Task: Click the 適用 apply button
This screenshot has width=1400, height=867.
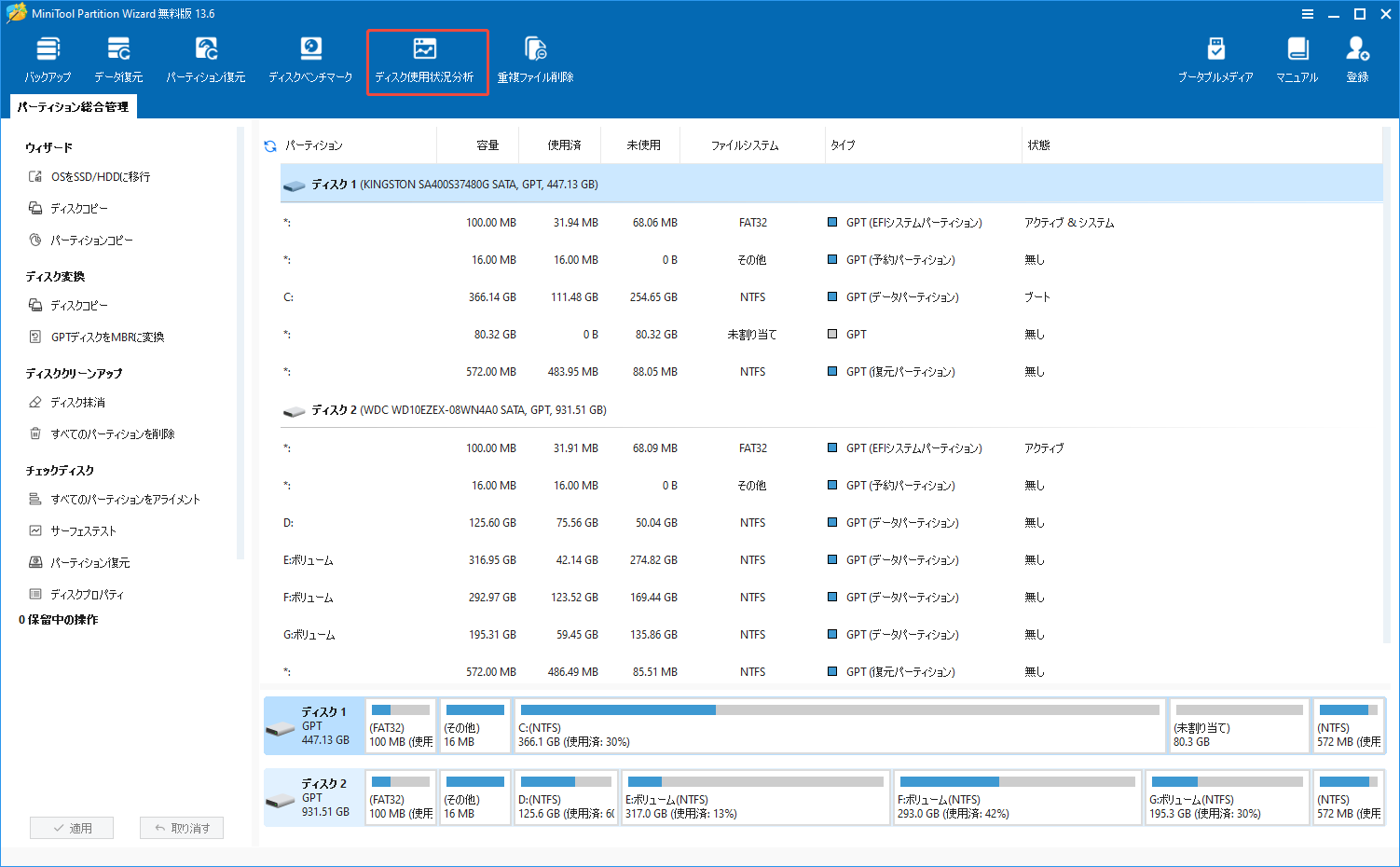Action: [x=72, y=827]
